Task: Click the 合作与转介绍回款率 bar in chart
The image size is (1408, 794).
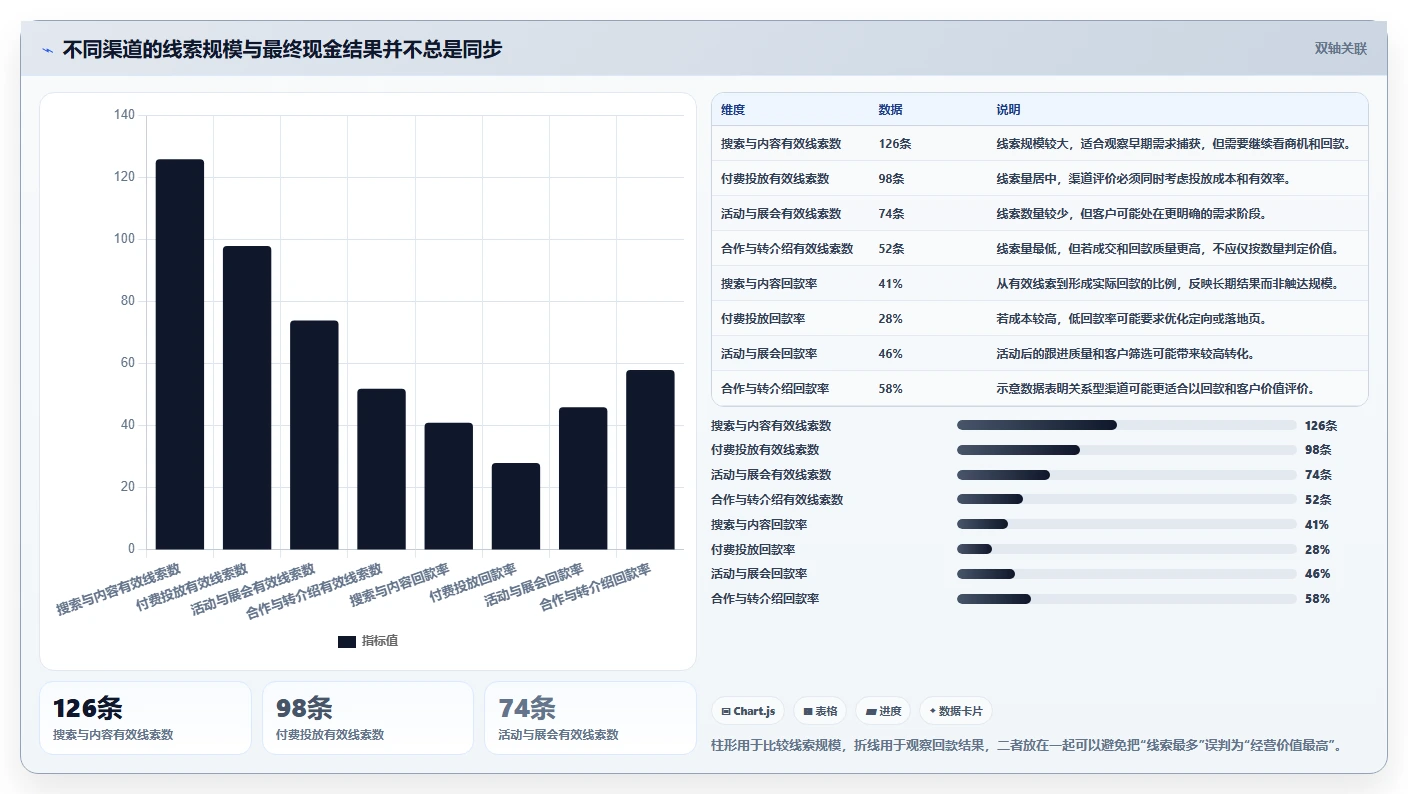Action: tap(650, 459)
